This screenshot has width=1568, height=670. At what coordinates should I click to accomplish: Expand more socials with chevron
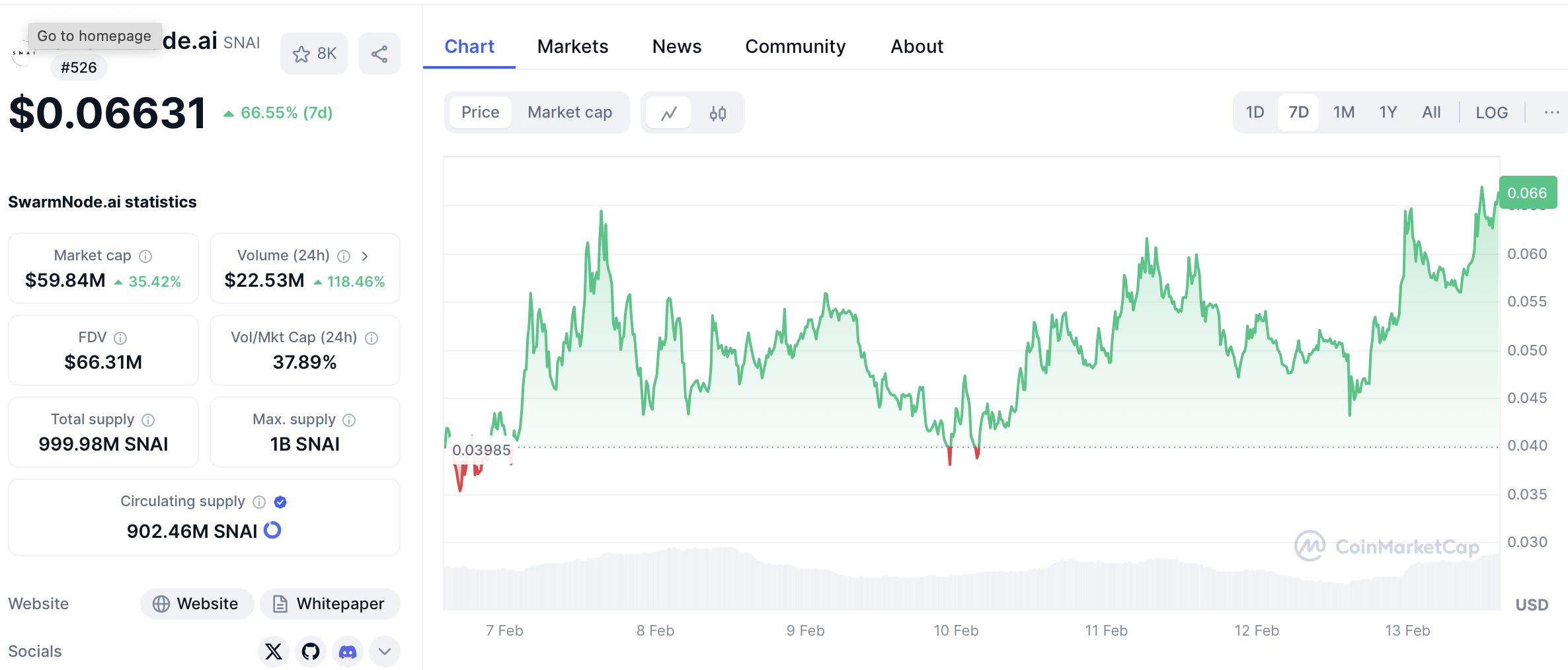point(385,651)
